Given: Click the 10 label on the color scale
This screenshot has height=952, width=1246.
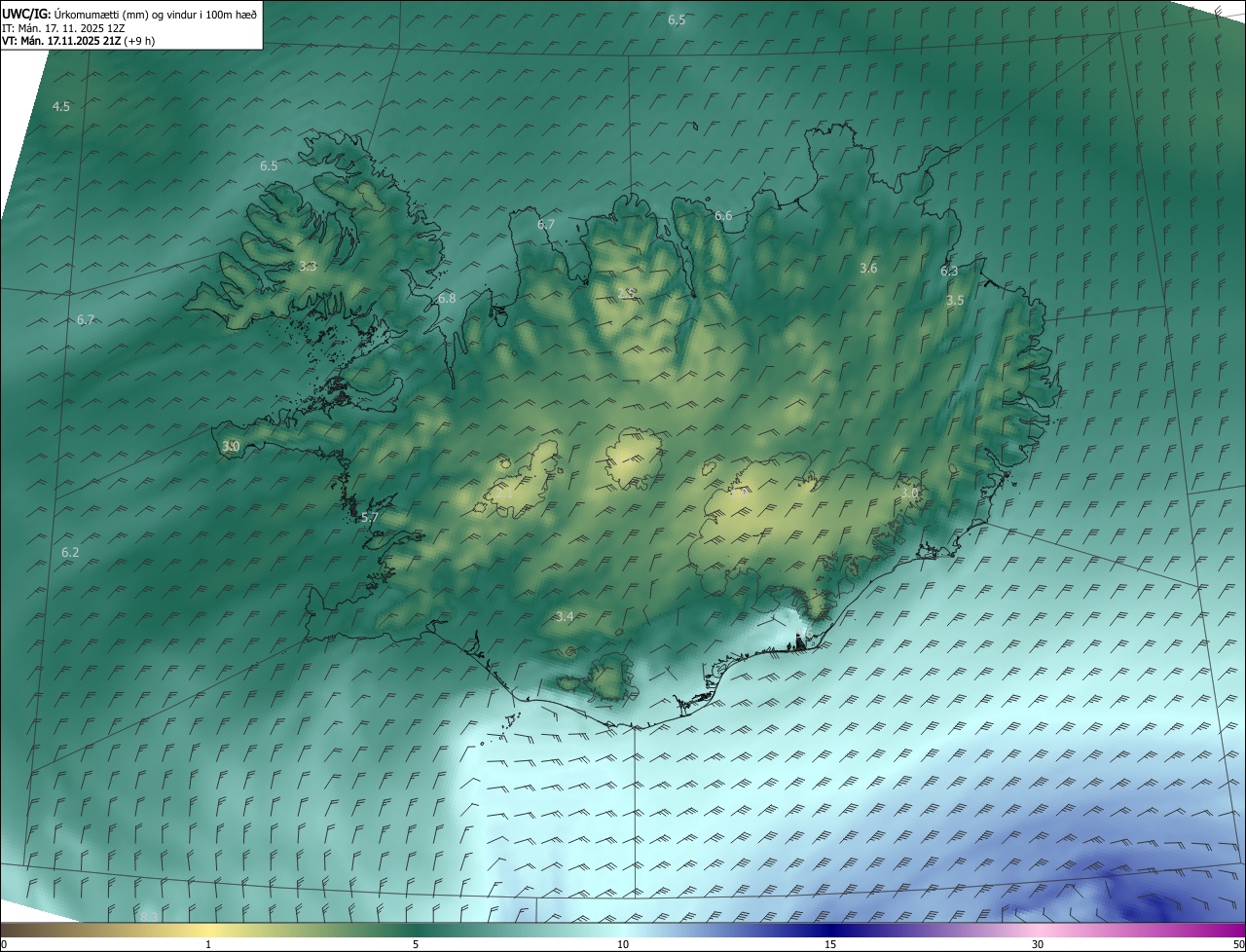Looking at the screenshot, I should (x=623, y=944).
